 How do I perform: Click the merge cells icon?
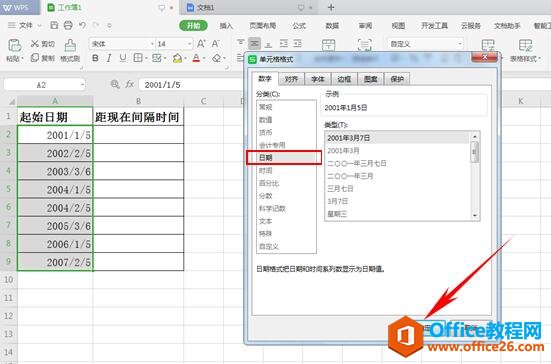tap(328, 45)
